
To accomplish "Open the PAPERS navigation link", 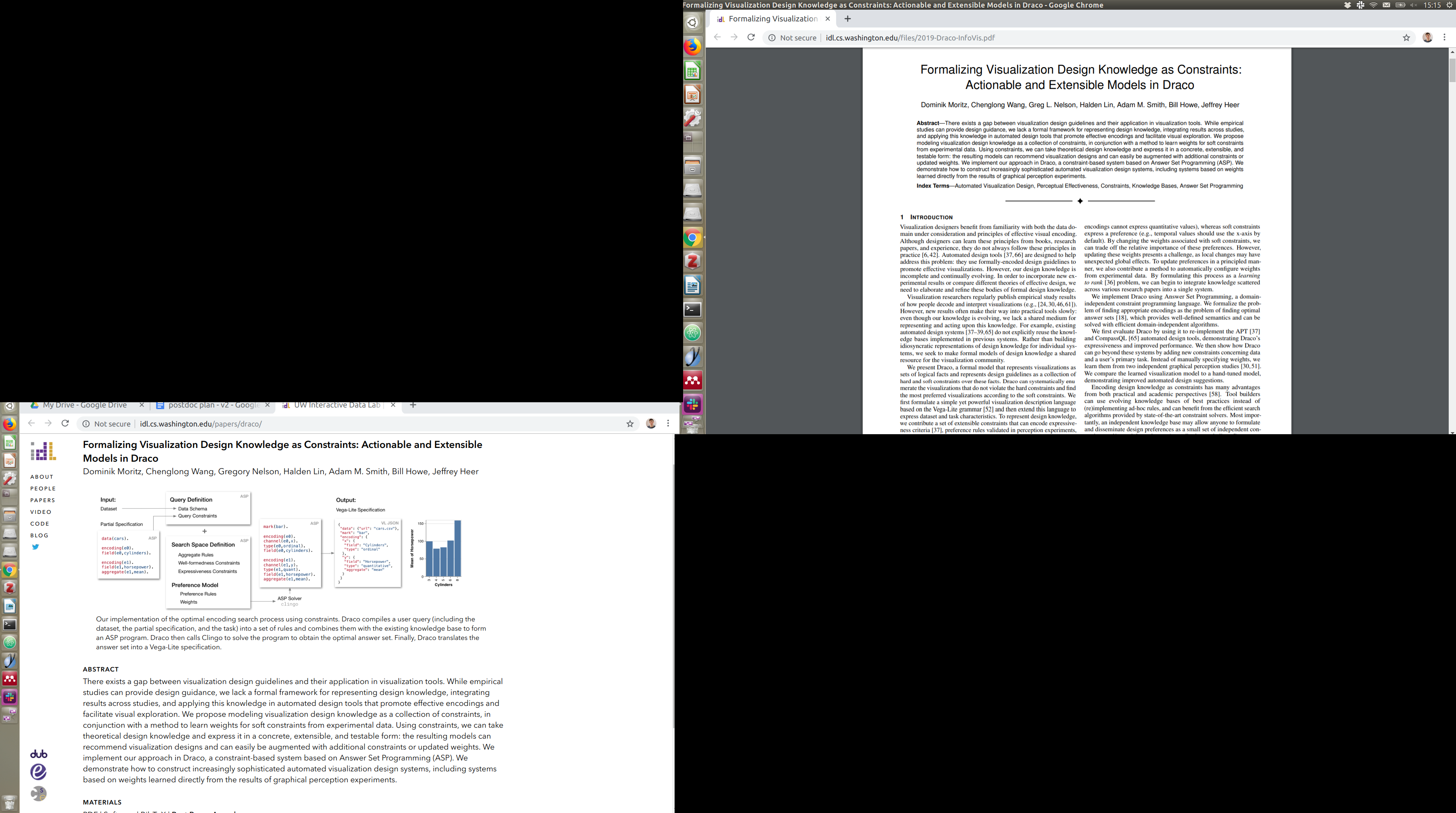I will point(43,500).
